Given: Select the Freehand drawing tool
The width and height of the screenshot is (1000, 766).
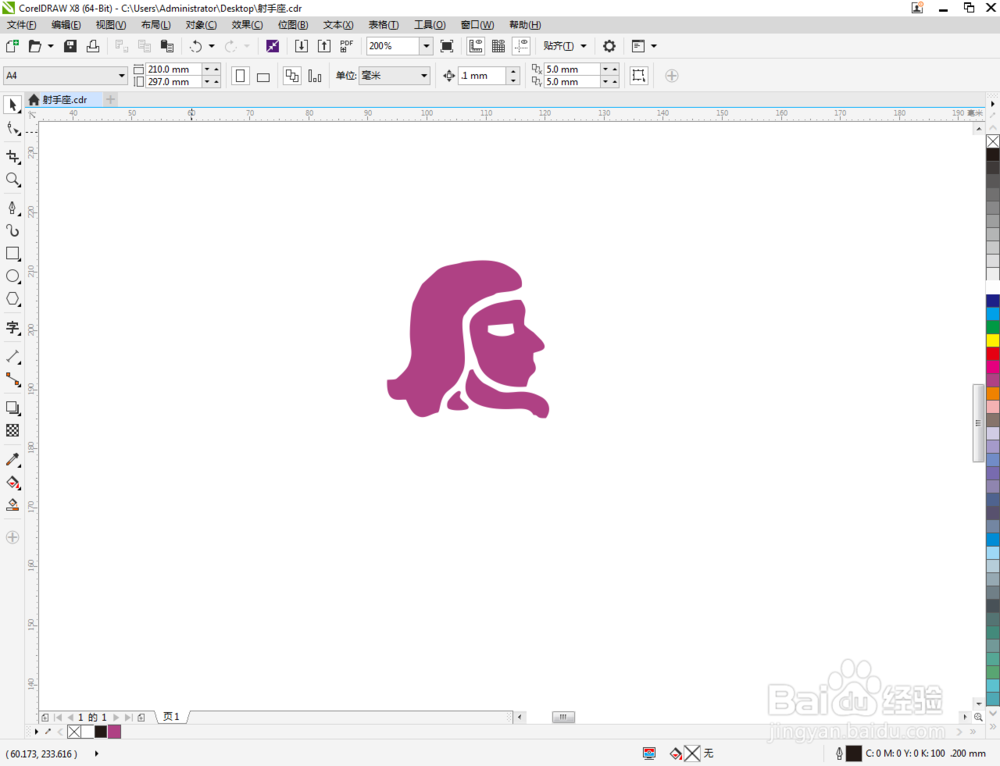Looking at the screenshot, I should (12, 208).
